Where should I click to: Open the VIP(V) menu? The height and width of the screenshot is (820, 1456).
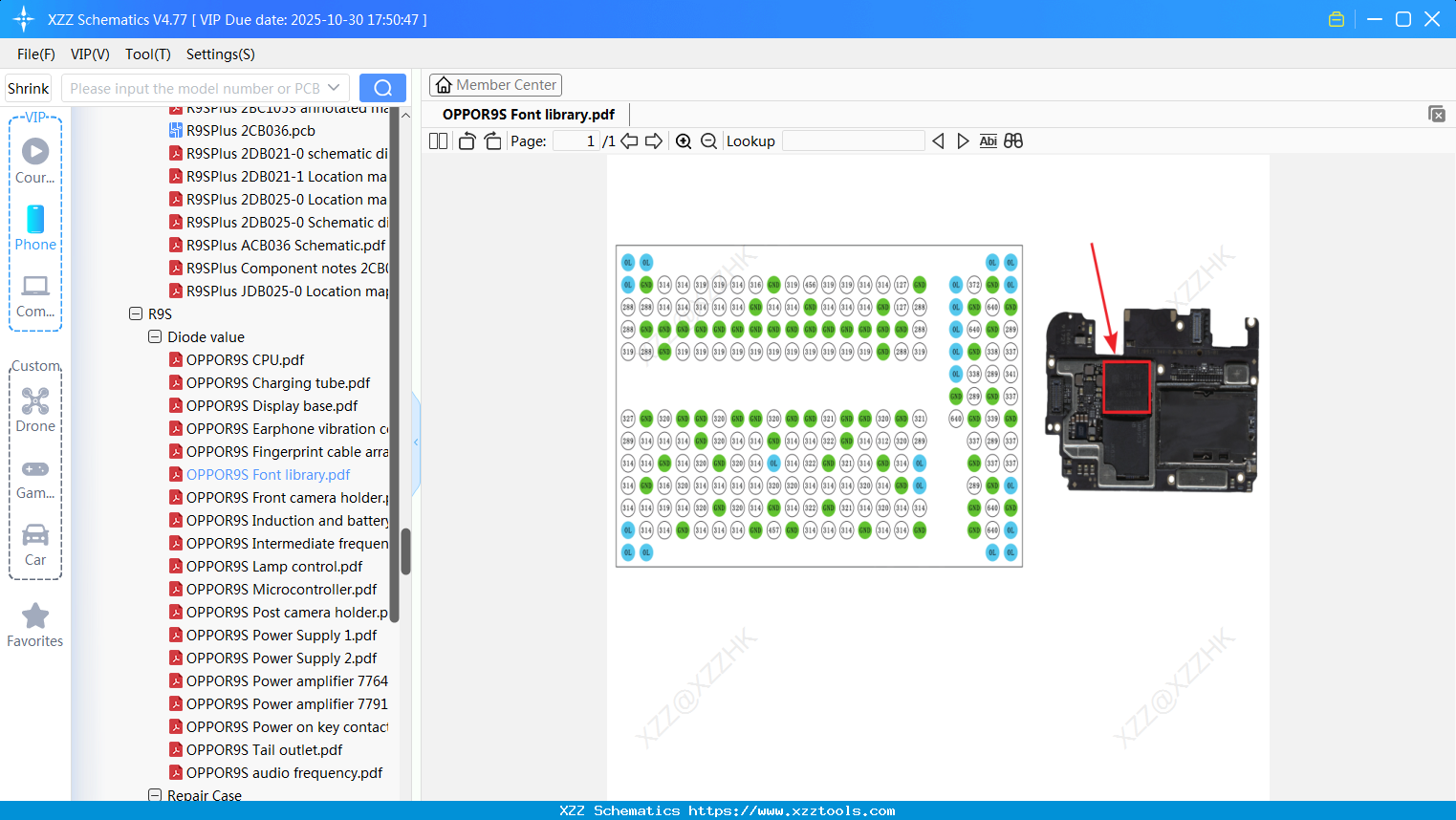[x=90, y=54]
